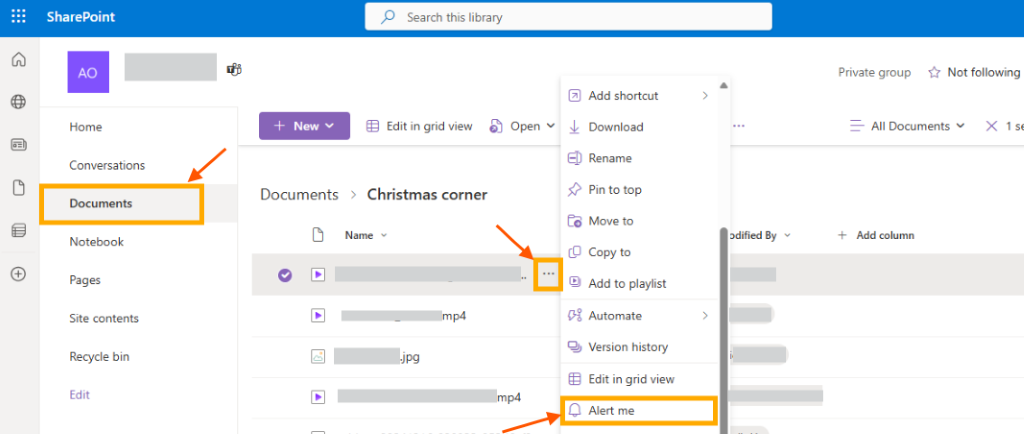Click Documents in the breadcrumb
The image size is (1024, 434).
pos(299,194)
